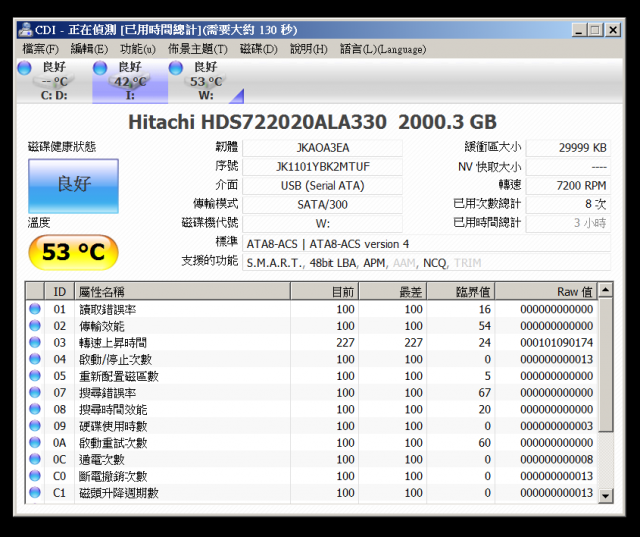Image resolution: width=640 pixels, height=537 pixels.
Task: Click the rotation rate field 7200 RPM
Action: pos(568,186)
